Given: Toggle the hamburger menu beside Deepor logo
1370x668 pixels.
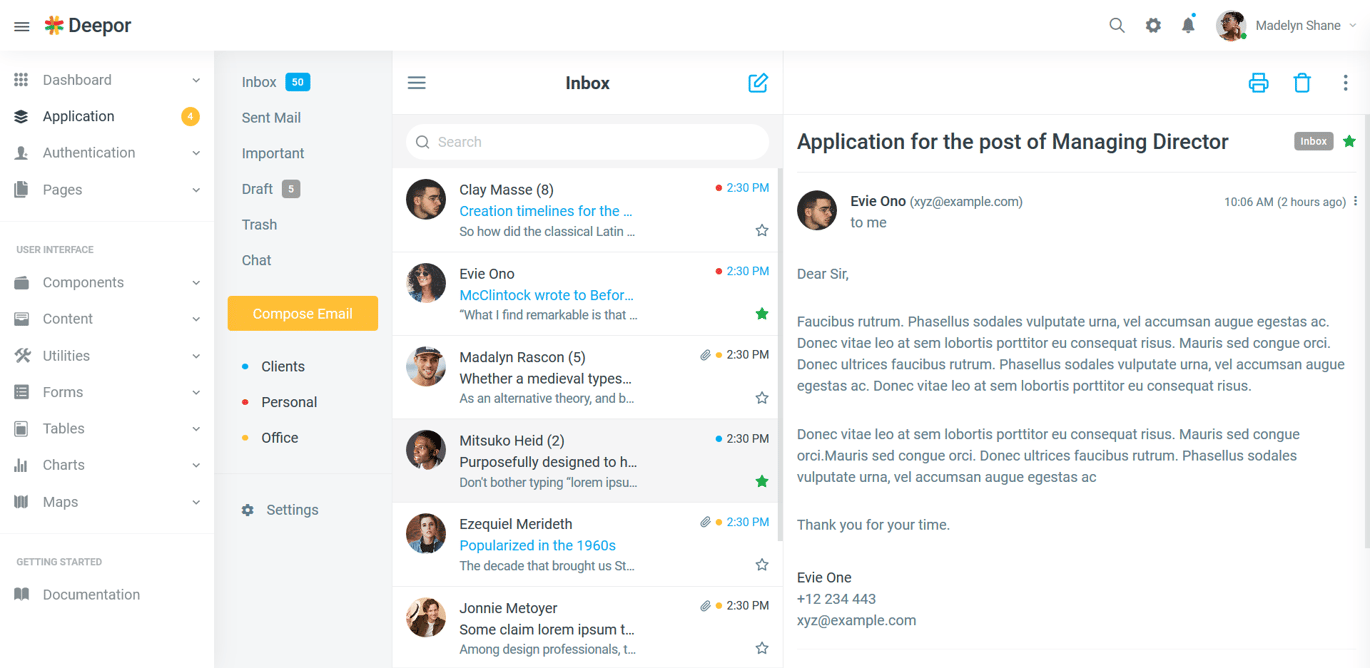Looking at the screenshot, I should point(21,26).
